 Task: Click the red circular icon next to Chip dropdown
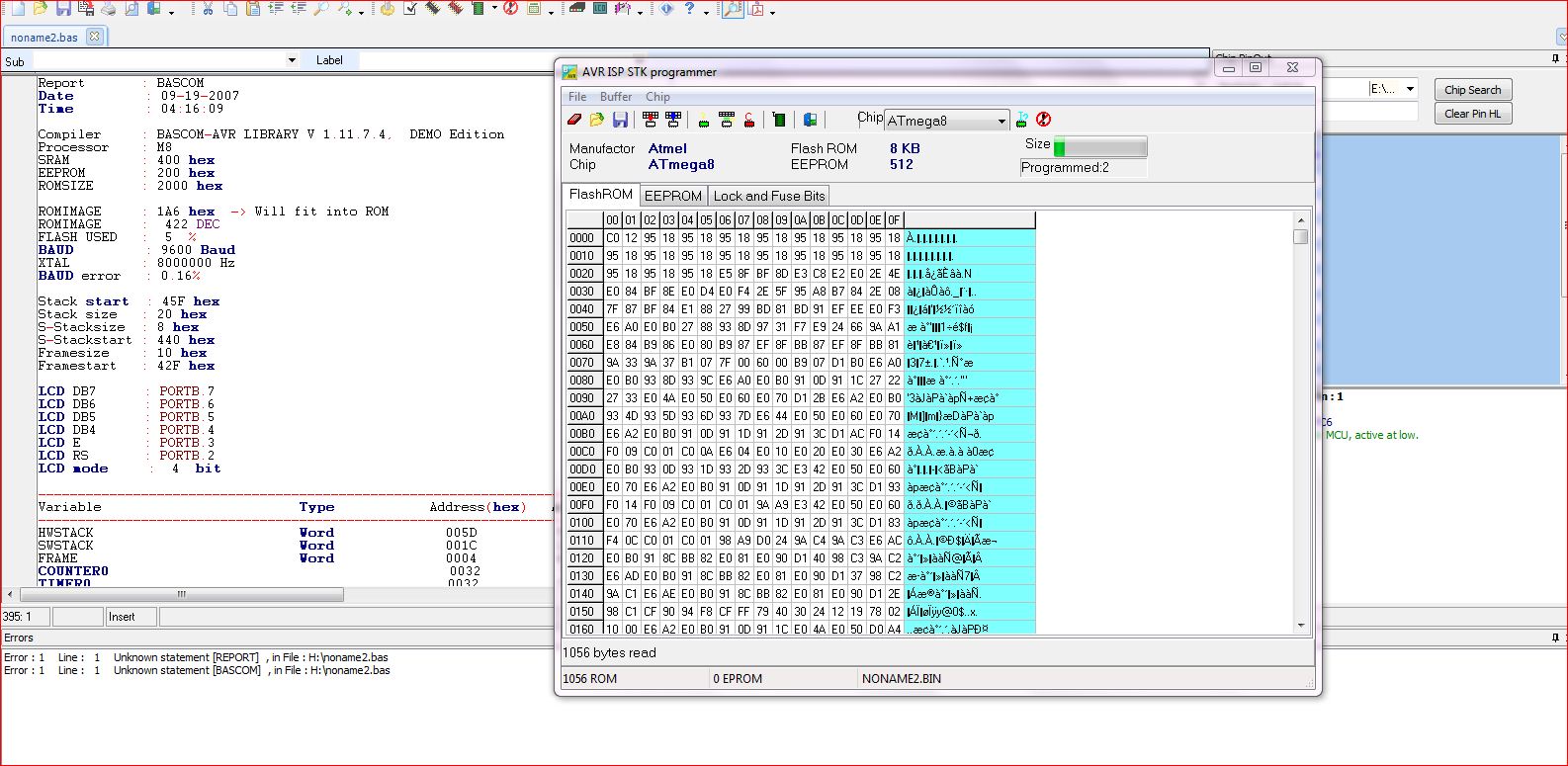1043,120
